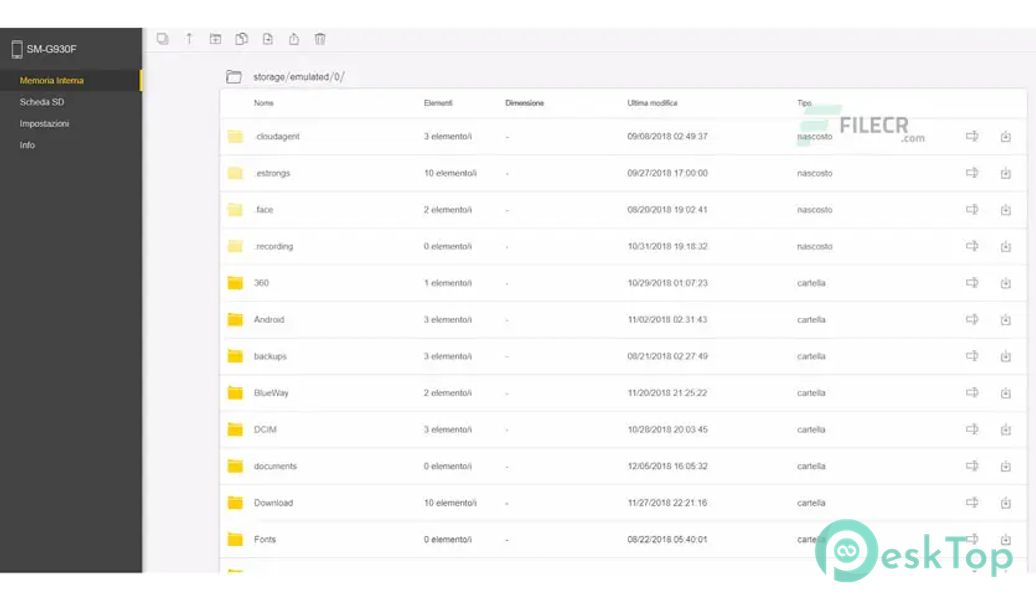Click the select-all icon in toolbar
Viewport: 1036px width, 600px height.
tap(163, 39)
